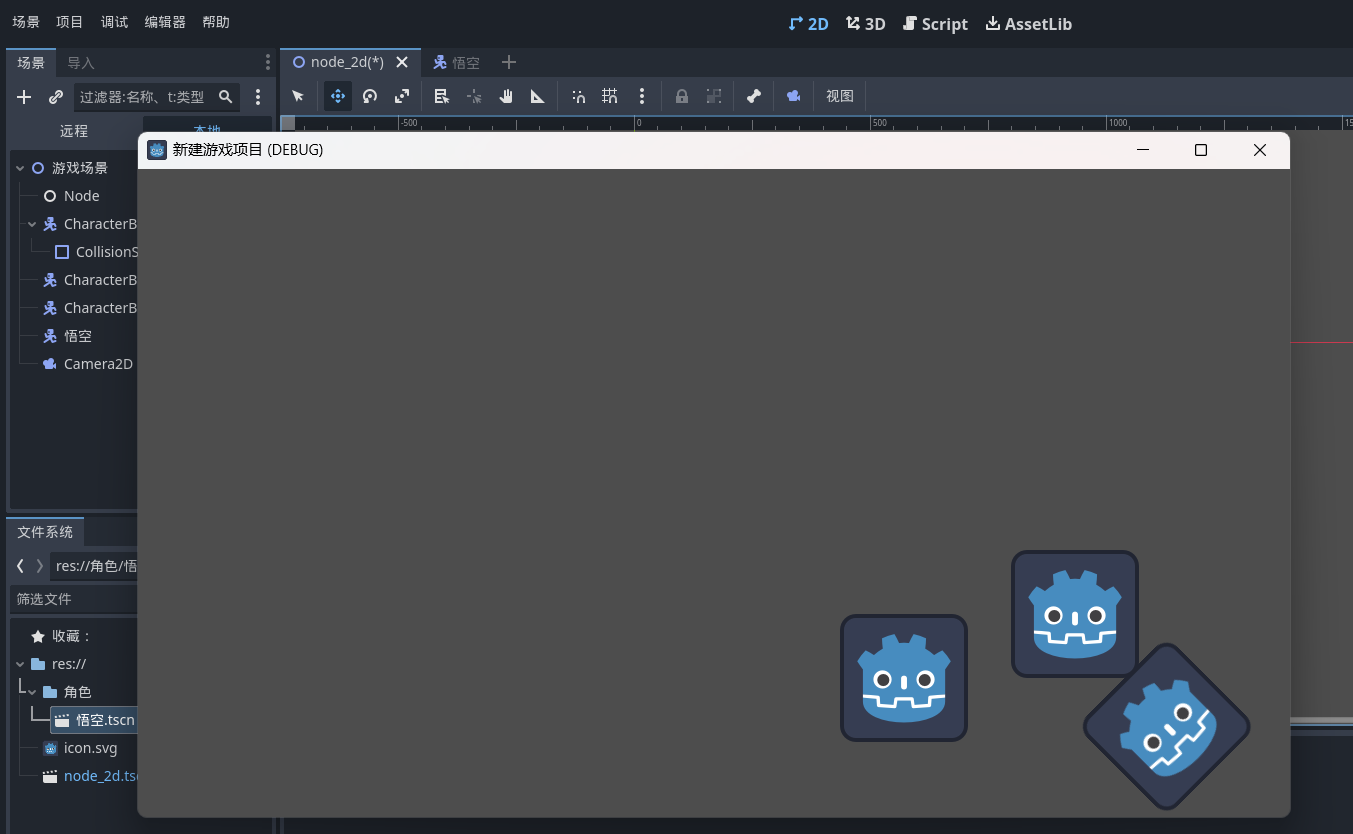Click the scene tree filter field
This screenshot has width=1353, height=834.
[144, 97]
